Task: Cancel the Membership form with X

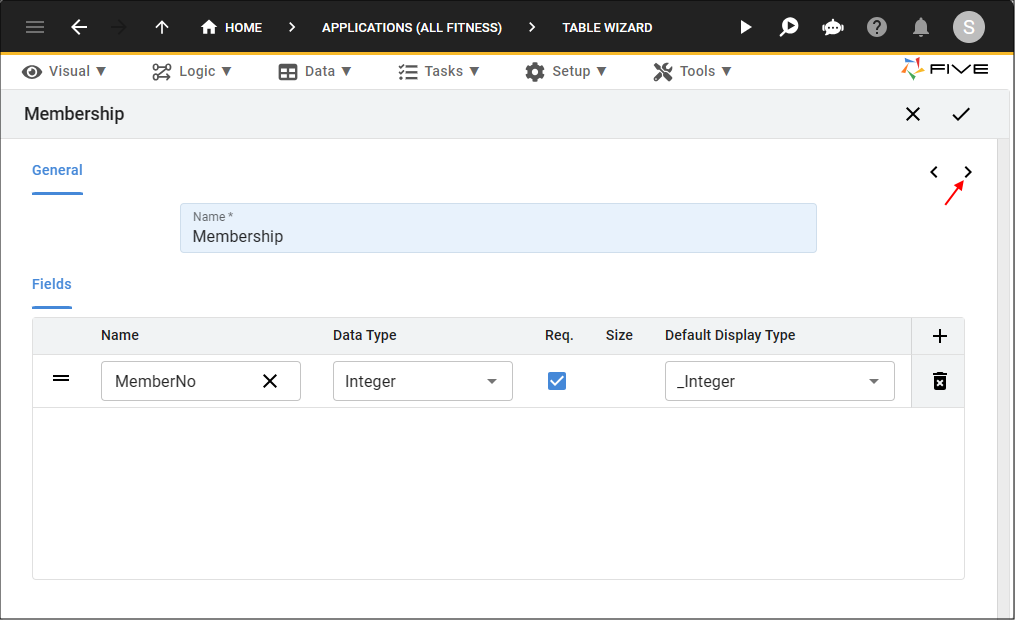Action: [913, 114]
